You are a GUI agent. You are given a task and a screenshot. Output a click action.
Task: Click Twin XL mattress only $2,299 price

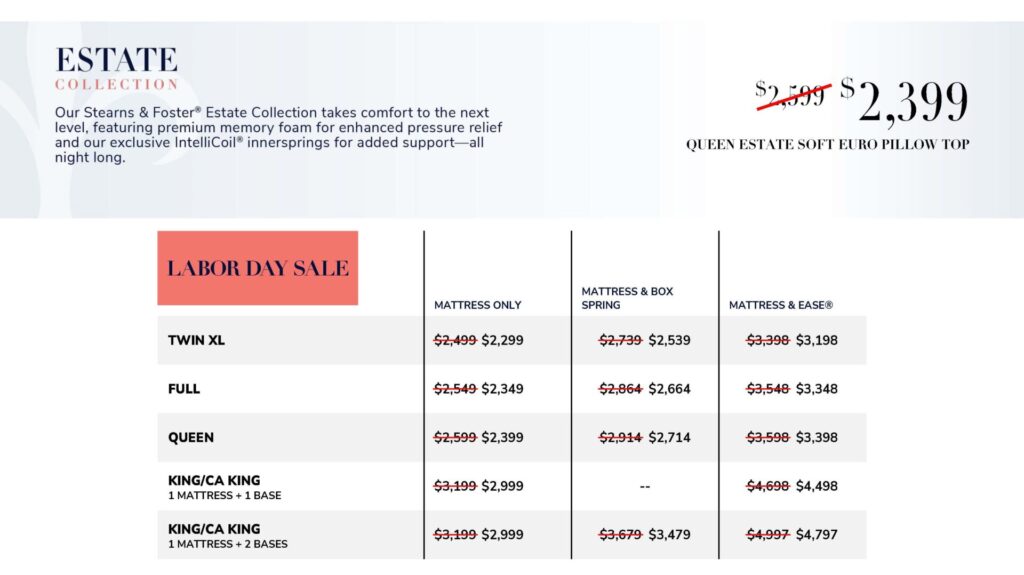tap(502, 340)
